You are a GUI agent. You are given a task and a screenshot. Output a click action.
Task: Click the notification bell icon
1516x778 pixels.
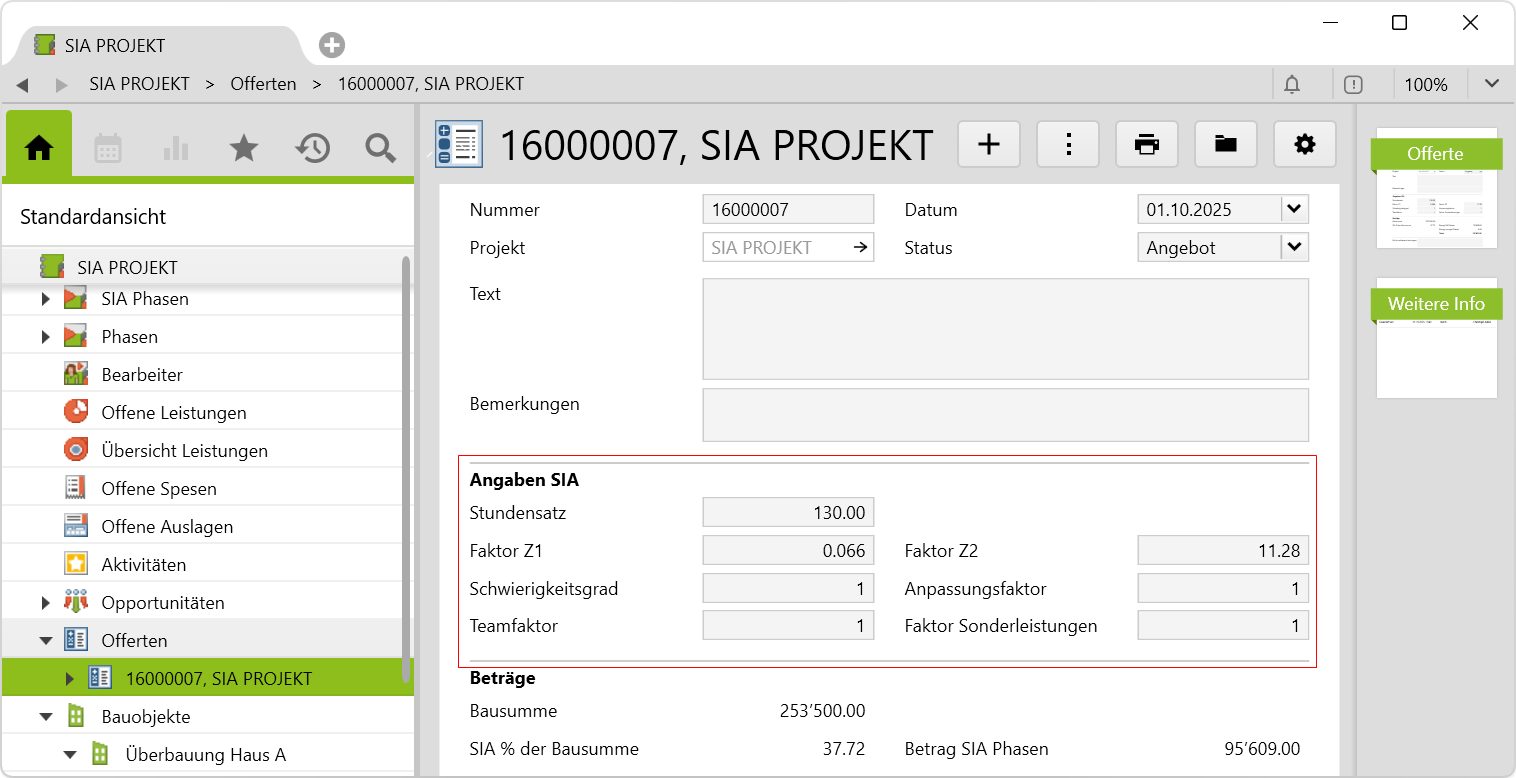[x=1292, y=85]
